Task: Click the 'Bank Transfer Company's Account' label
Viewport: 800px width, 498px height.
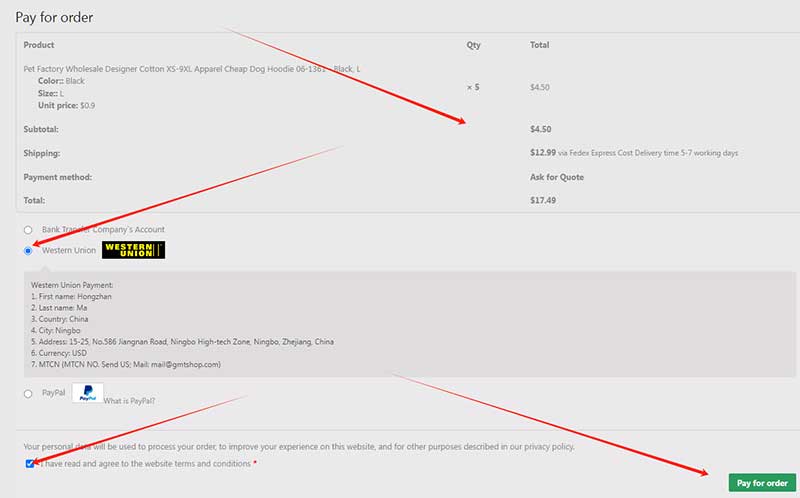Action: tap(103, 230)
